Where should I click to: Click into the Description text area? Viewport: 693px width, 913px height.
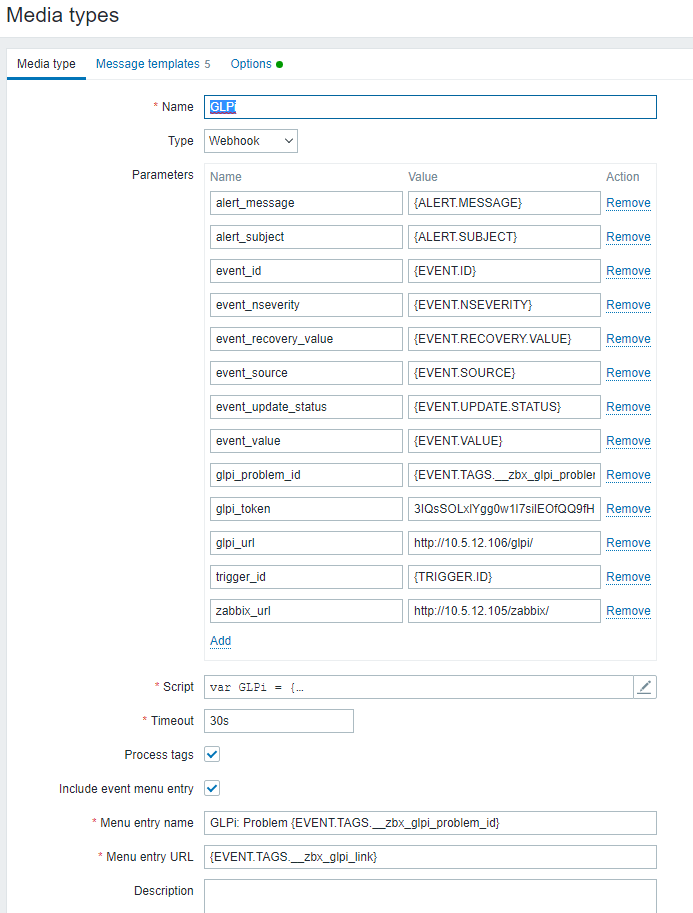tap(430, 894)
